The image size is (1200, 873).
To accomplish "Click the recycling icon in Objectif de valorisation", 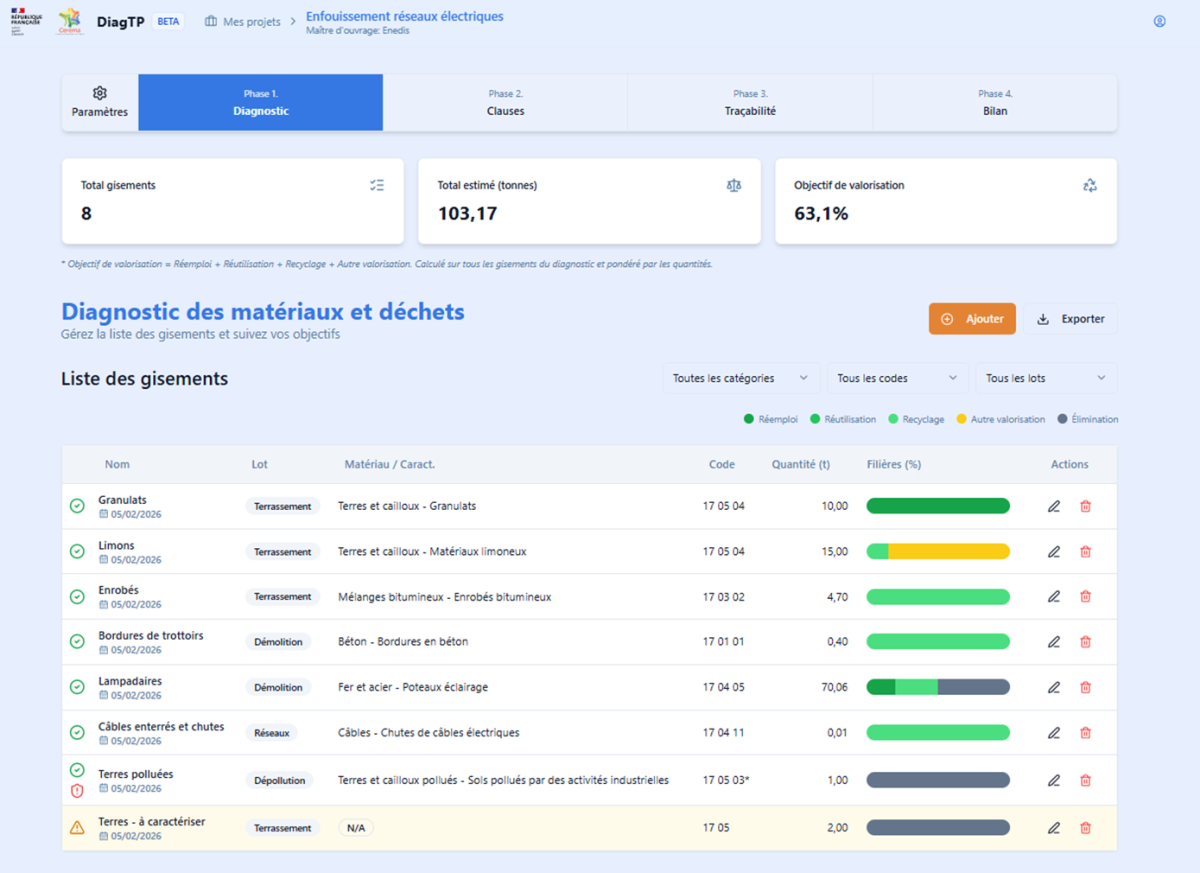I will coord(1089,185).
